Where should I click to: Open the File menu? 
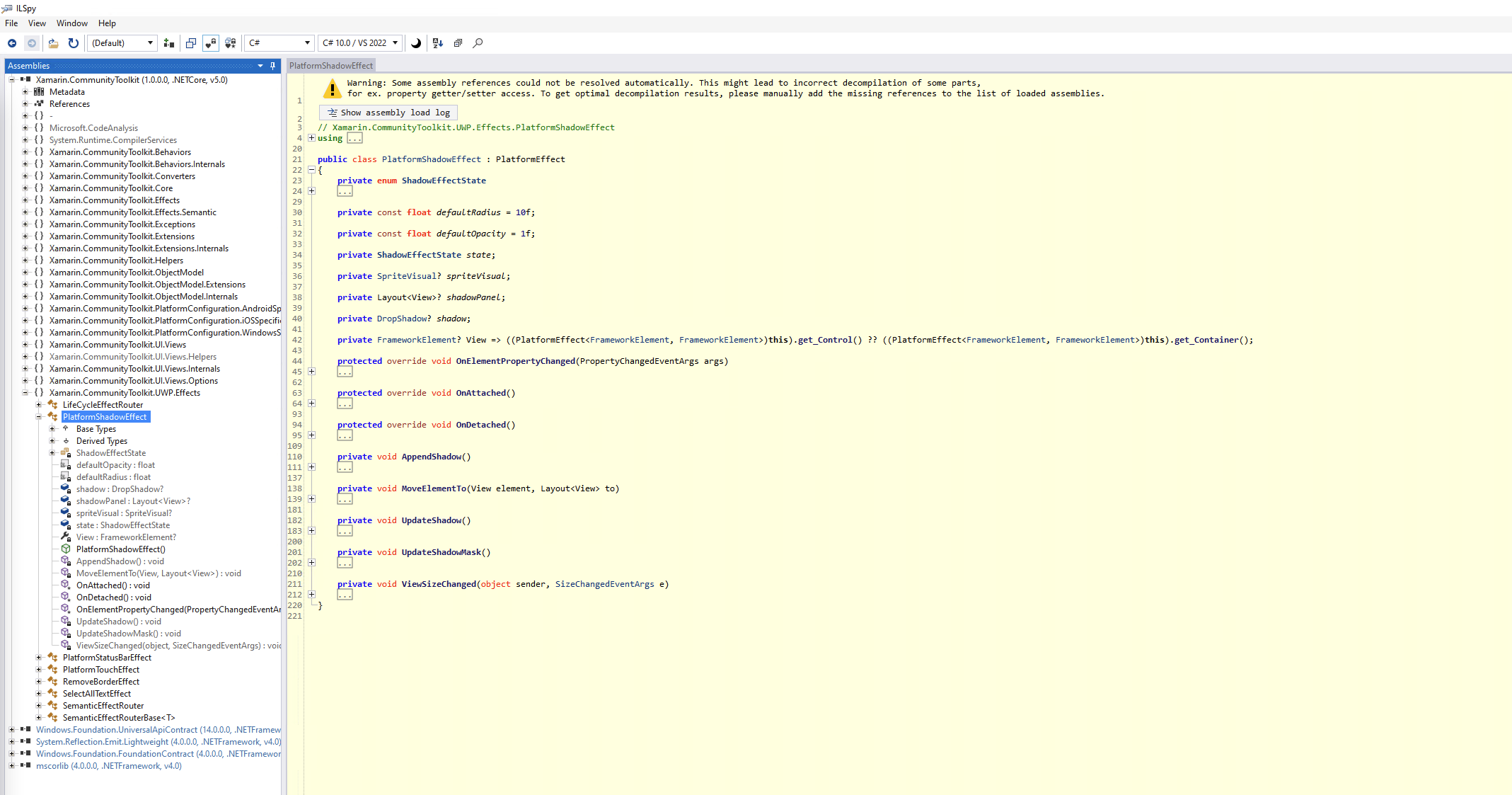click(x=11, y=23)
